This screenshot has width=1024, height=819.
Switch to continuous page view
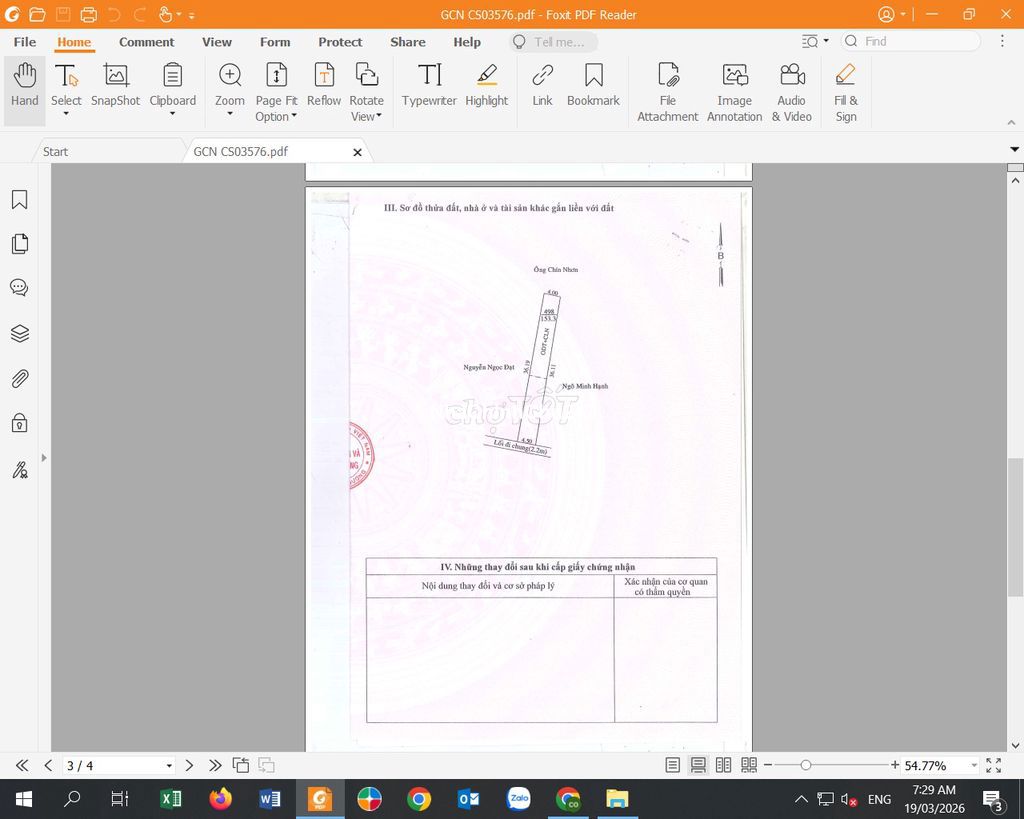tap(698, 765)
